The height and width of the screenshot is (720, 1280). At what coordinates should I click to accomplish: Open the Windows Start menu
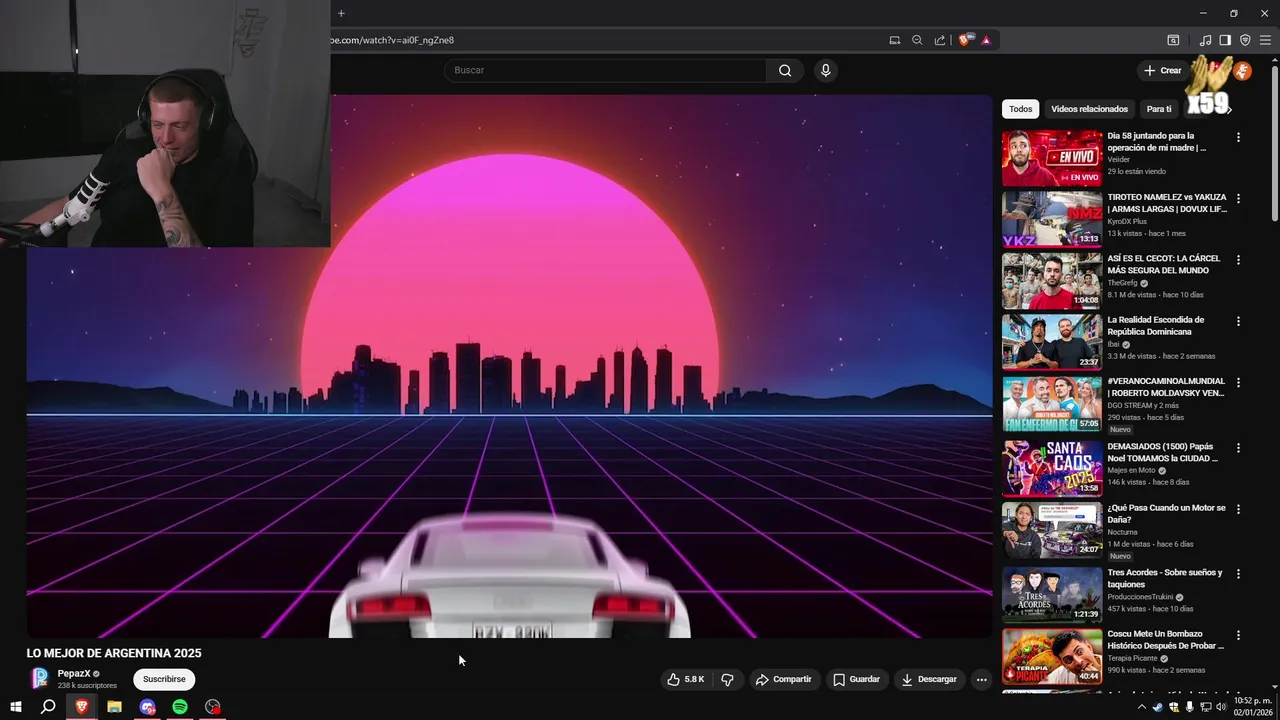coord(16,707)
